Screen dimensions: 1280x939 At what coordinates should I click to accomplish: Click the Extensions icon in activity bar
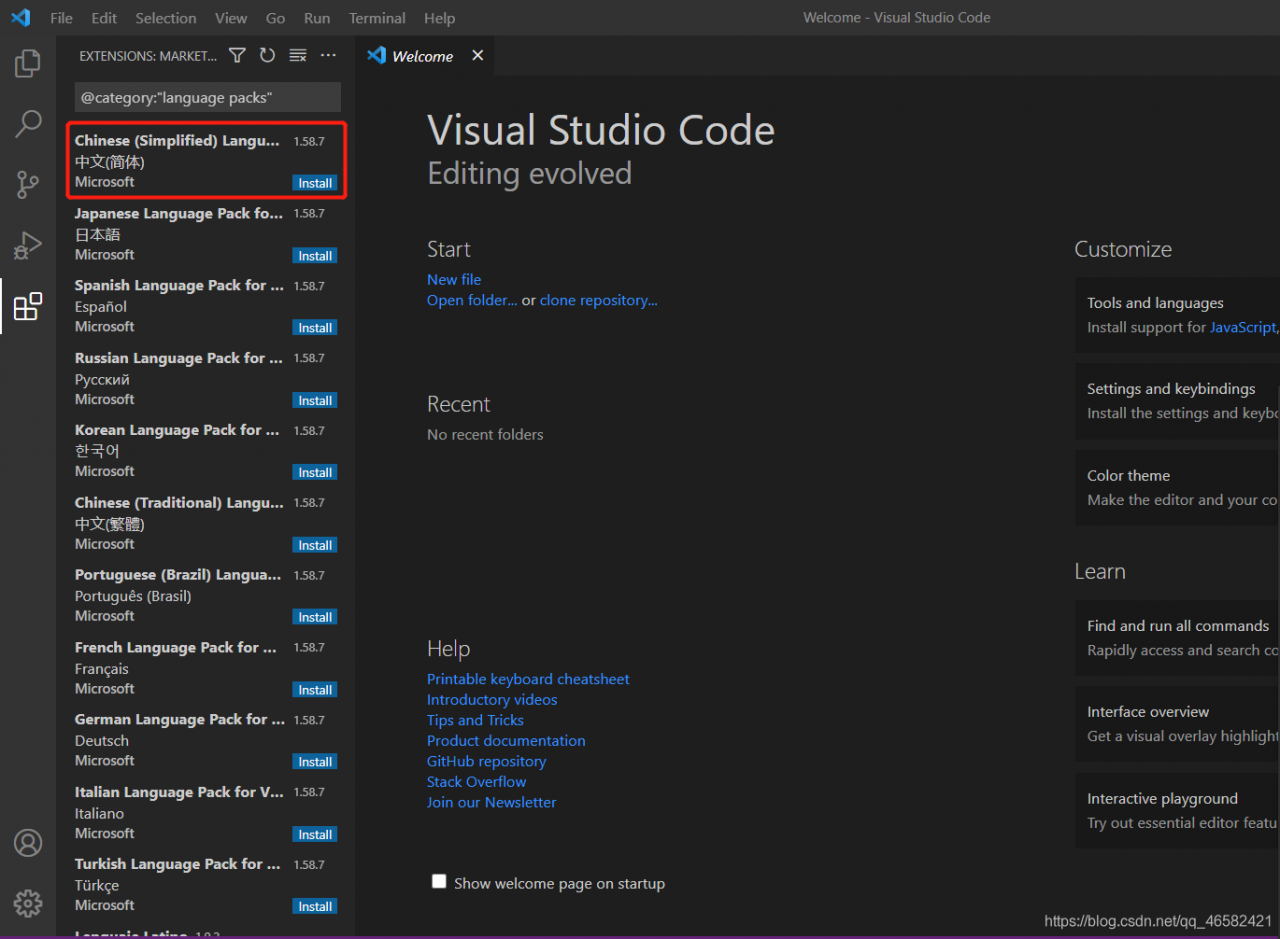click(x=28, y=306)
